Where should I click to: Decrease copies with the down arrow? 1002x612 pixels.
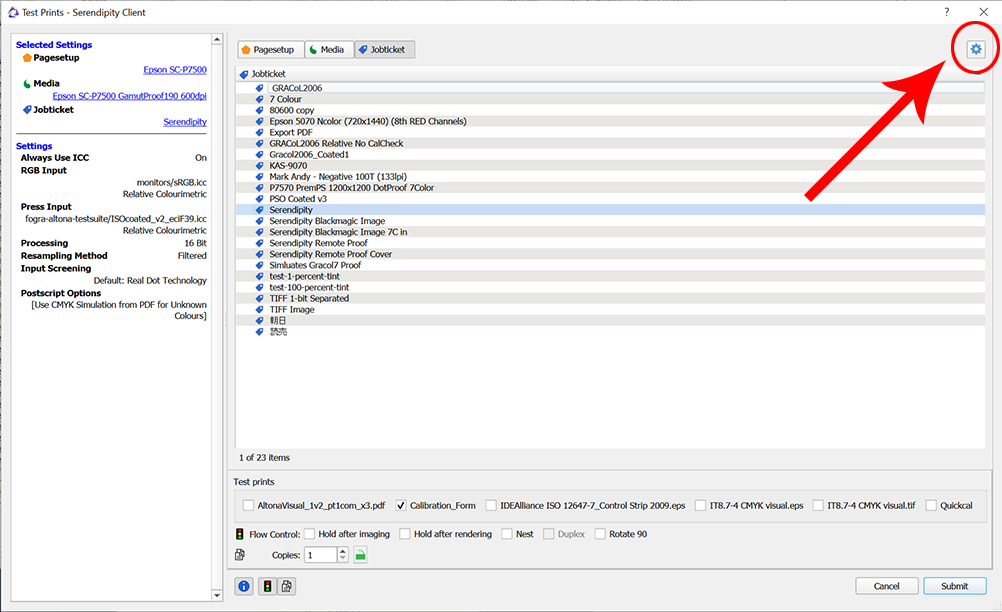click(343, 559)
